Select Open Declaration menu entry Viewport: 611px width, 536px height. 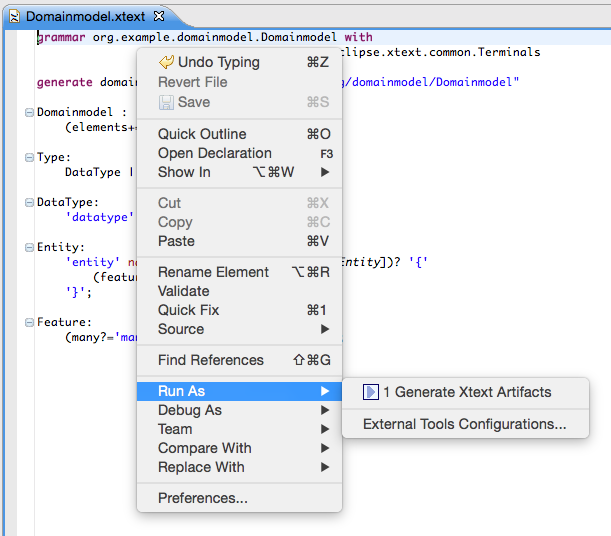click(x=214, y=153)
